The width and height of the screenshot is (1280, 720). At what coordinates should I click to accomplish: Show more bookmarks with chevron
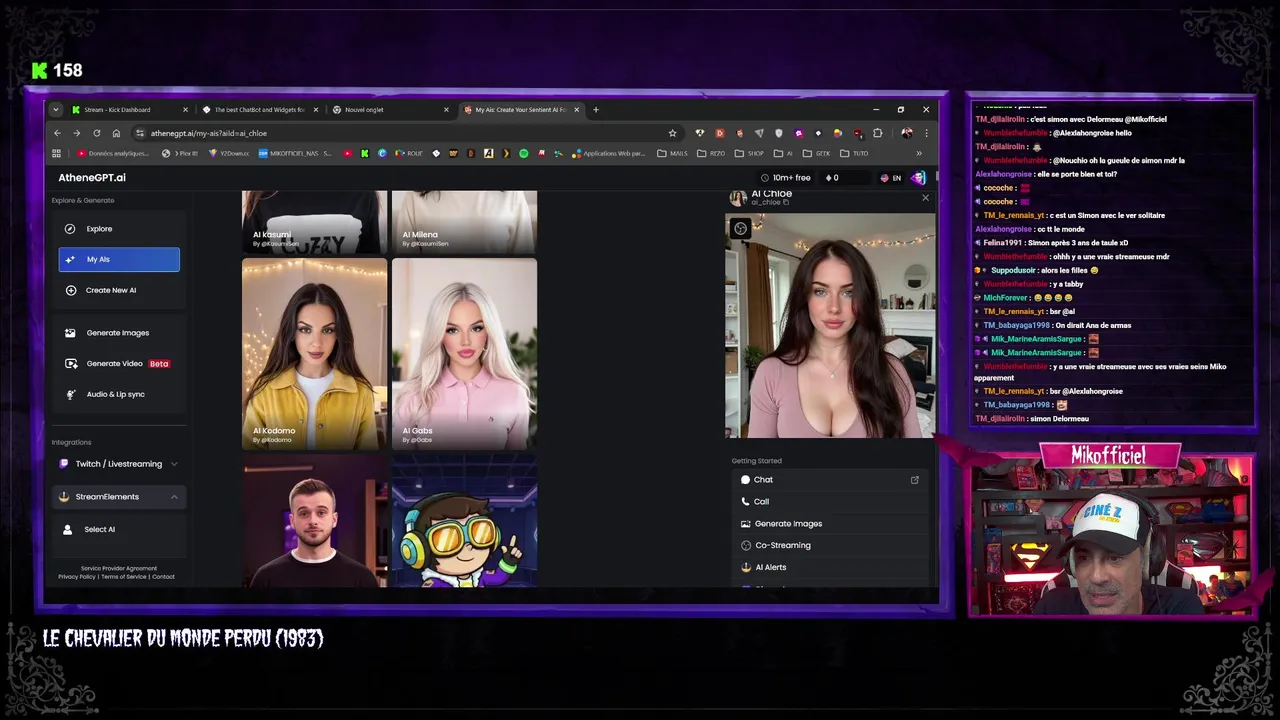919,154
